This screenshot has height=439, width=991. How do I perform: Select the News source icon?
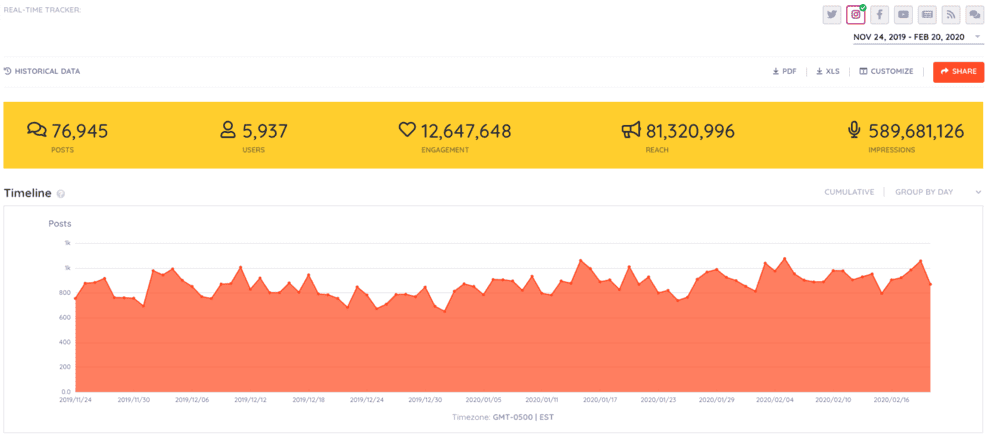[x=928, y=15]
